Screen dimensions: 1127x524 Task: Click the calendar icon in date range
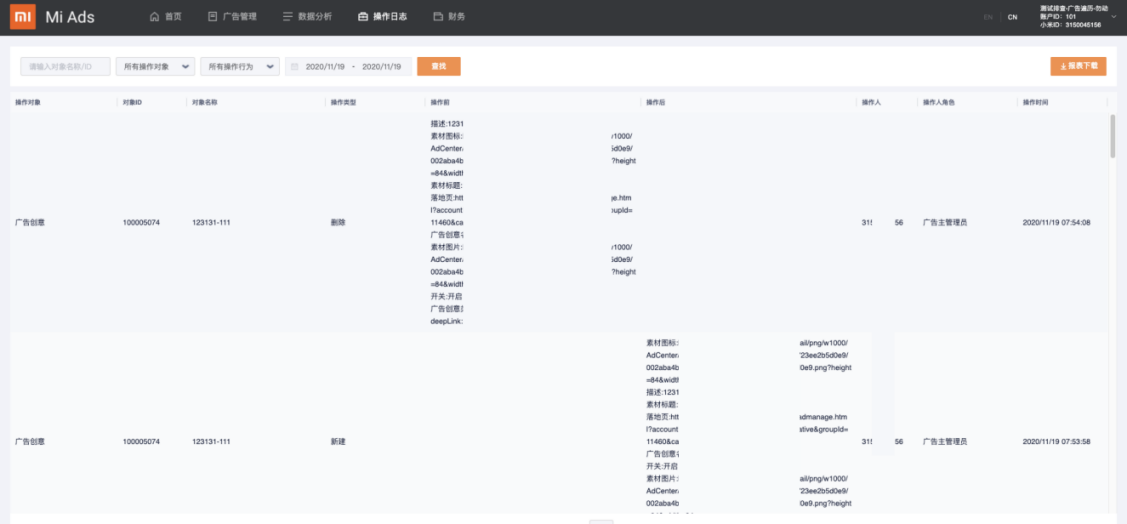pos(295,67)
